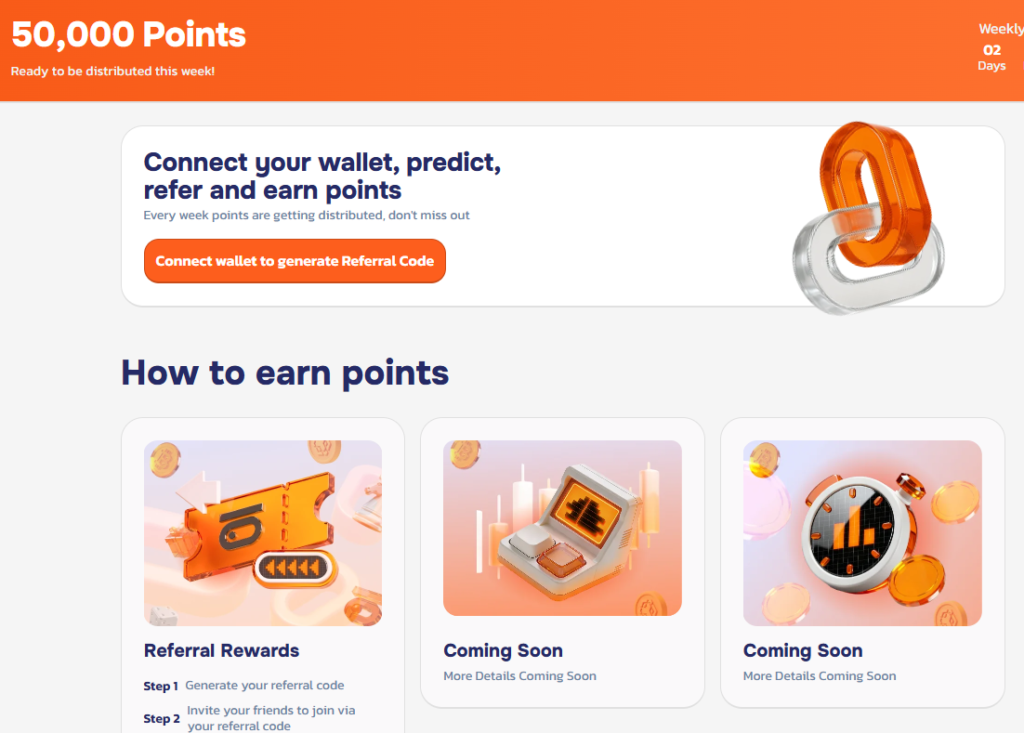Click the first Coming Soon card title
The image size is (1024, 733).
pos(503,650)
